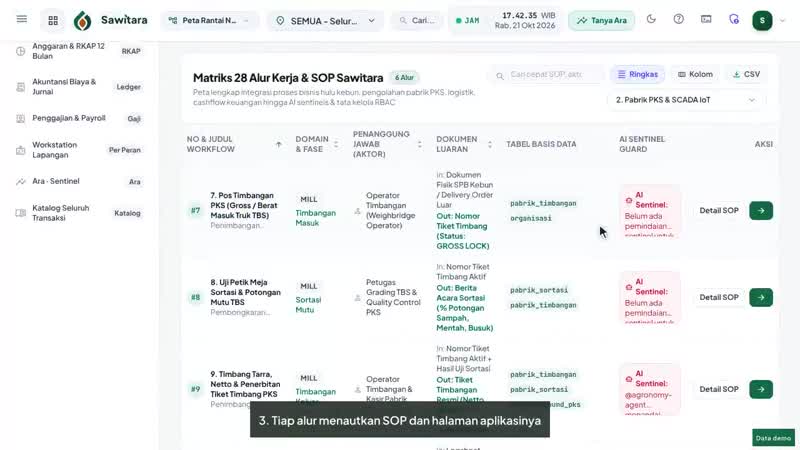Click Detail SOP for row #9
Screen dimensions: 800x450
pos(719,389)
